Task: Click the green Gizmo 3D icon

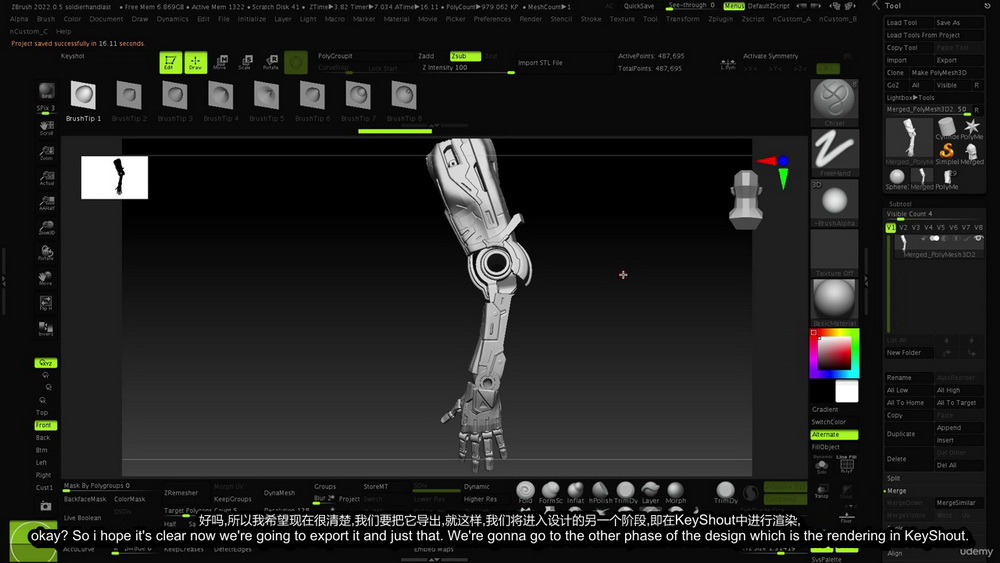Action: (296, 62)
